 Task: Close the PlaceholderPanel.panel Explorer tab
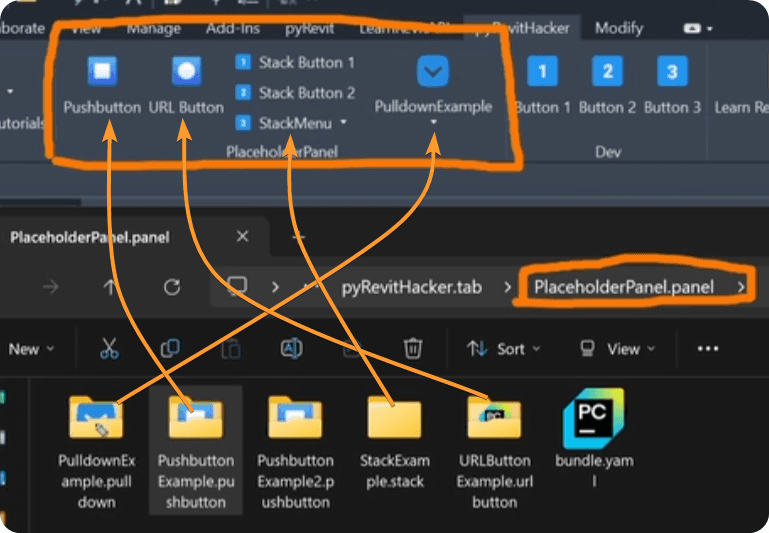click(x=242, y=237)
